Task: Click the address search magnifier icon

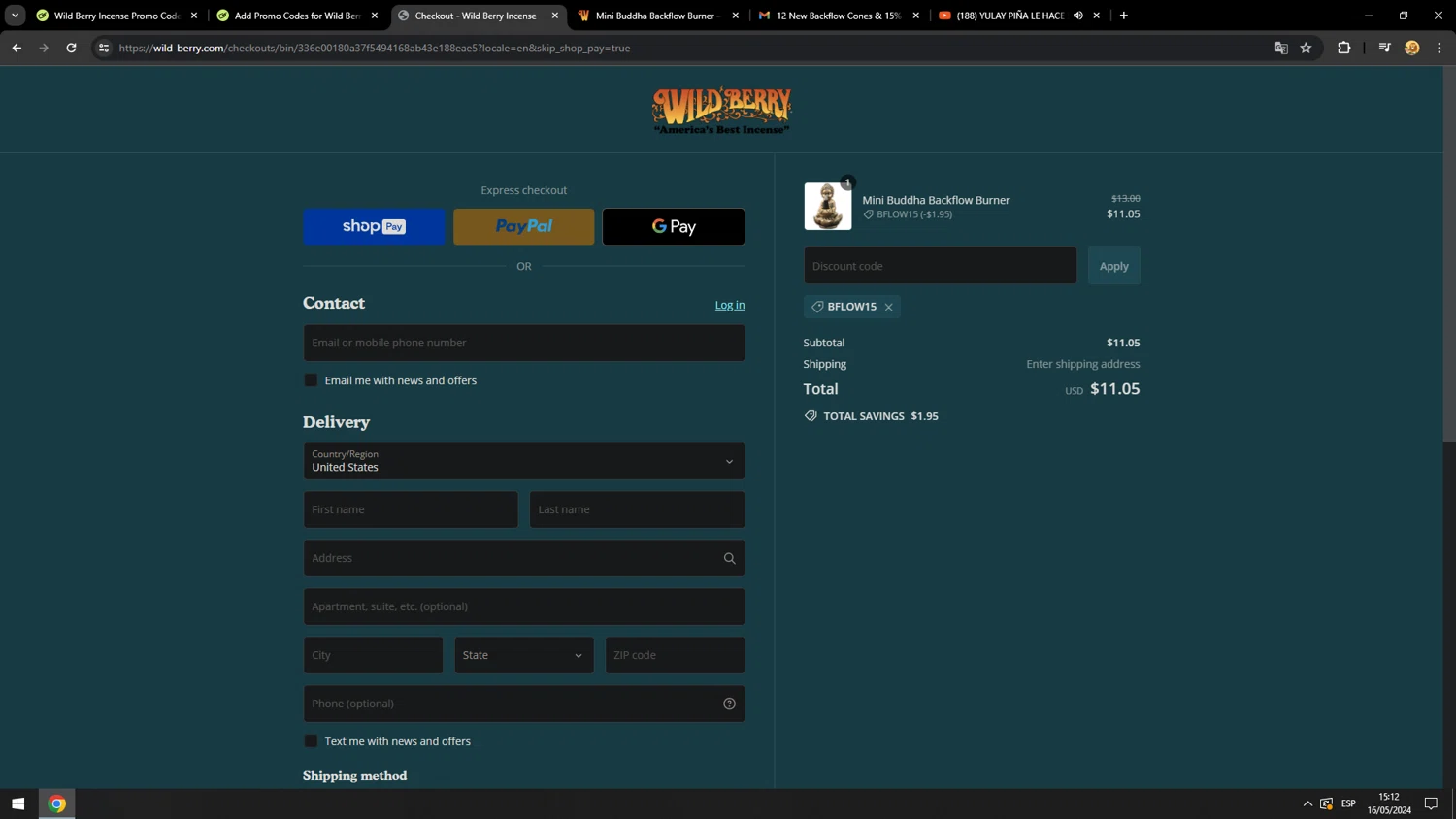Action: point(729,558)
